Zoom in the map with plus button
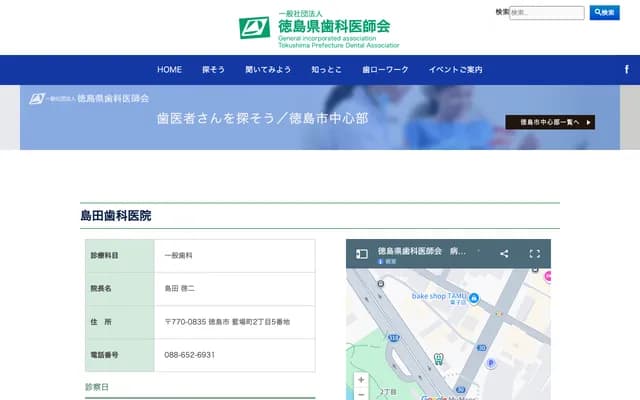640x400 pixels. pos(361,380)
